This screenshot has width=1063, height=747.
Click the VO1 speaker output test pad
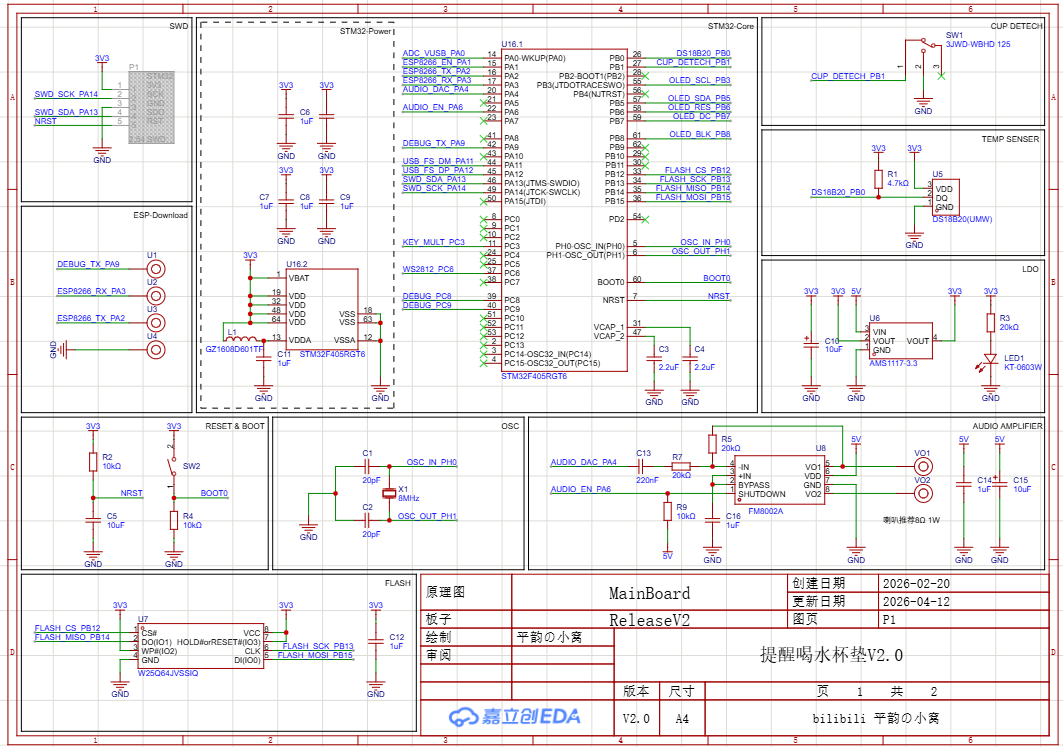pyautogui.click(x=922, y=466)
